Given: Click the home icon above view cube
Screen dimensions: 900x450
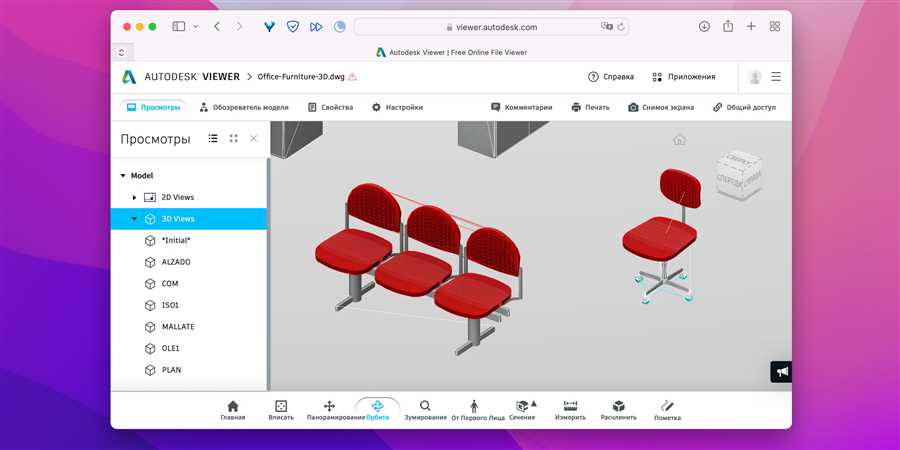Looking at the screenshot, I should click(x=680, y=140).
